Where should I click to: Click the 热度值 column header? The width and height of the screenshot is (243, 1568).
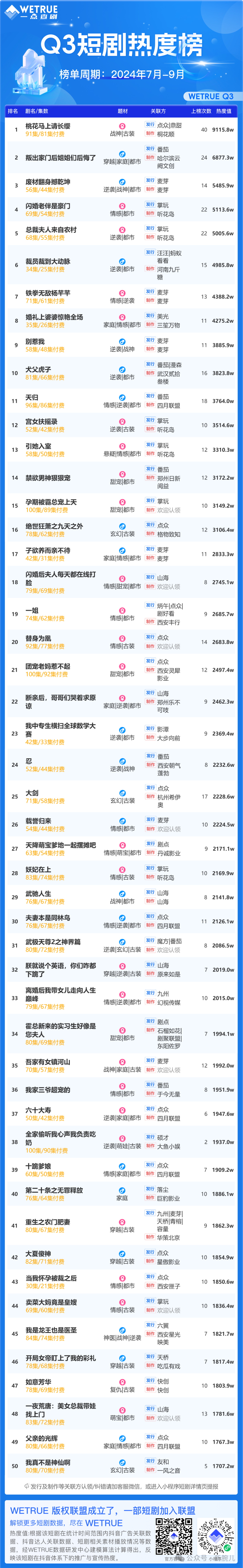(224, 111)
